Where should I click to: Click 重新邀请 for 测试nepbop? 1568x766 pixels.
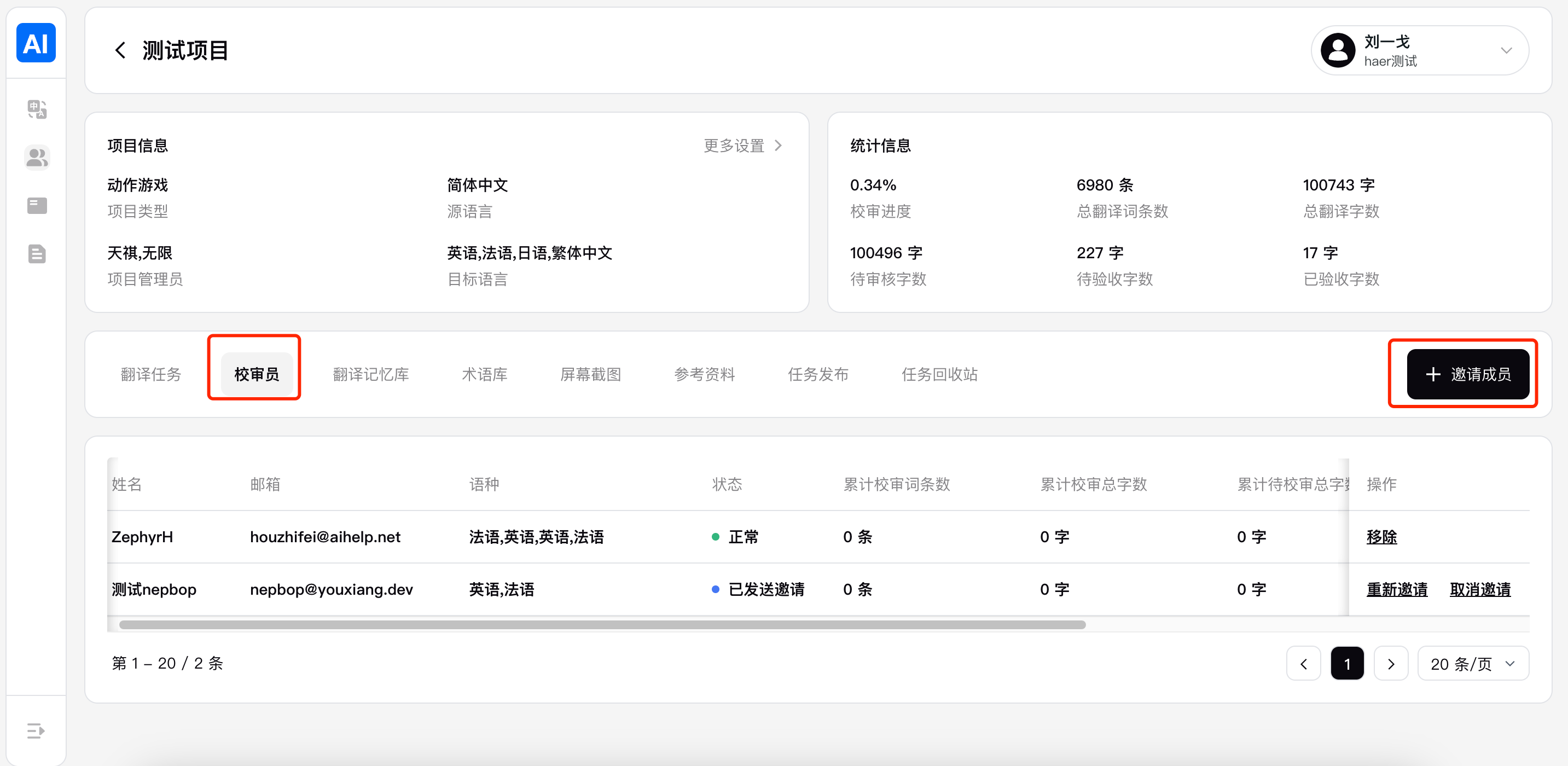pos(1396,589)
